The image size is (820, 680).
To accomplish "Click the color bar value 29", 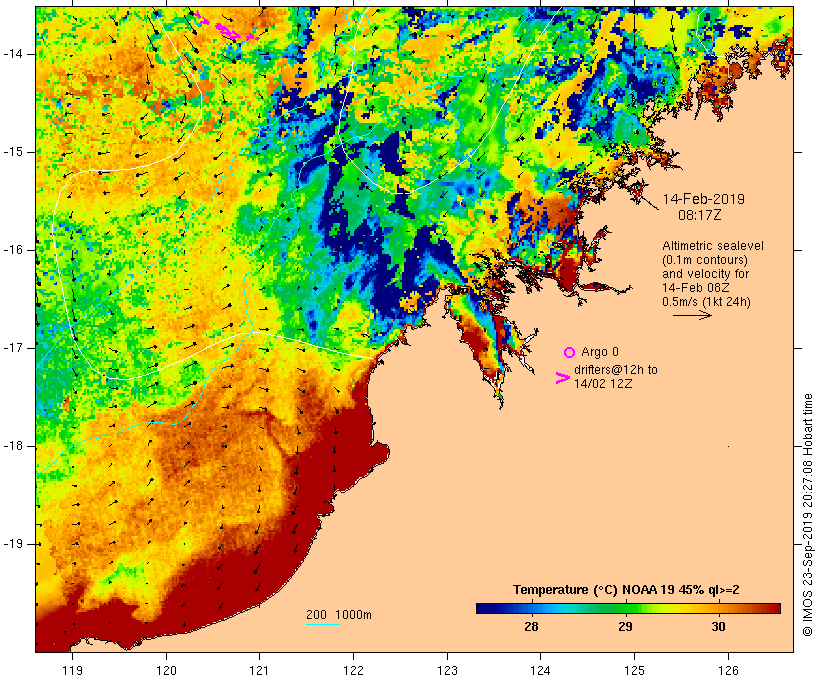I will pyautogui.click(x=625, y=626).
